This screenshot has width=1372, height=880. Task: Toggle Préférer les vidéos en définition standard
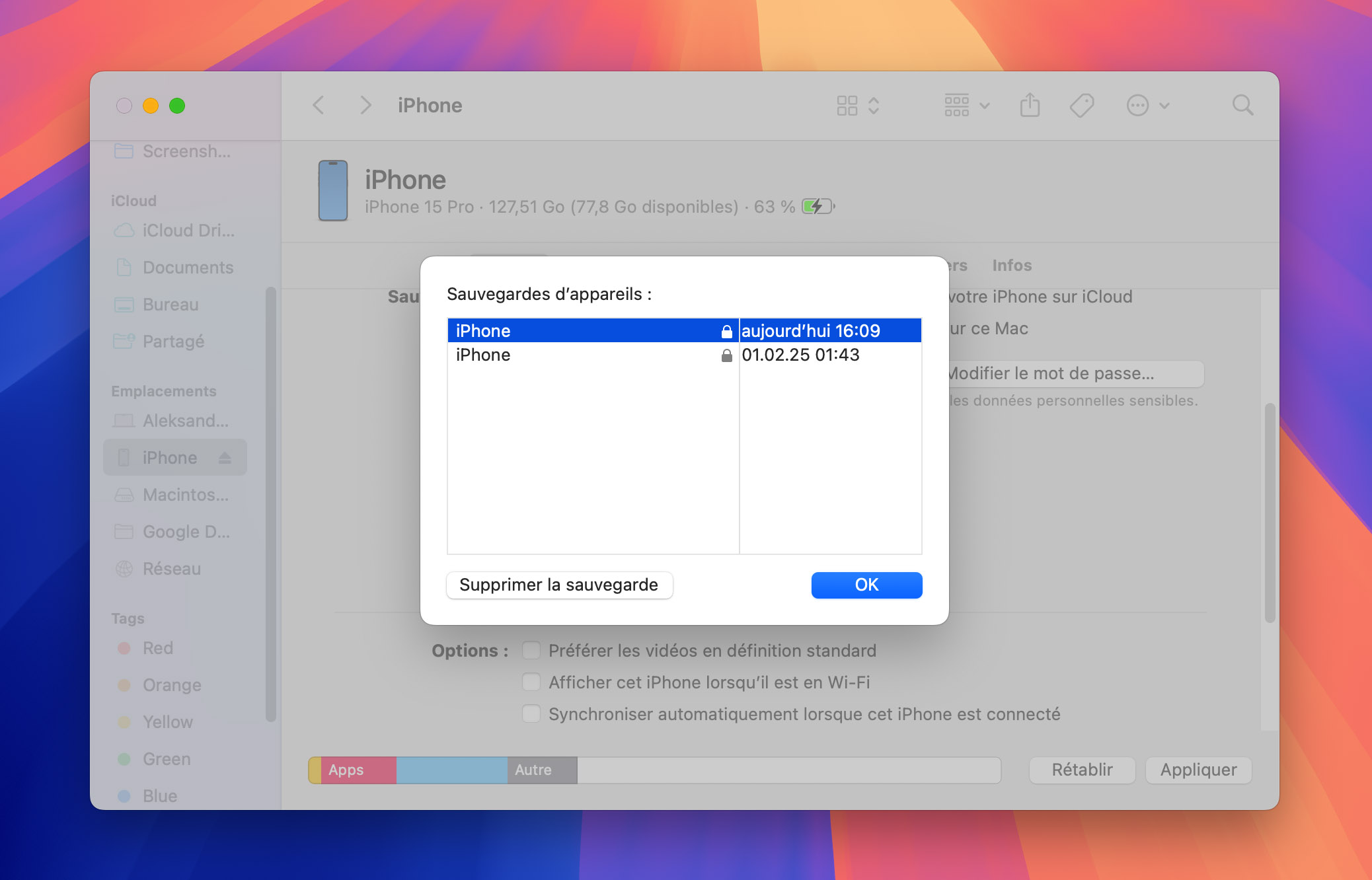(531, 650)
